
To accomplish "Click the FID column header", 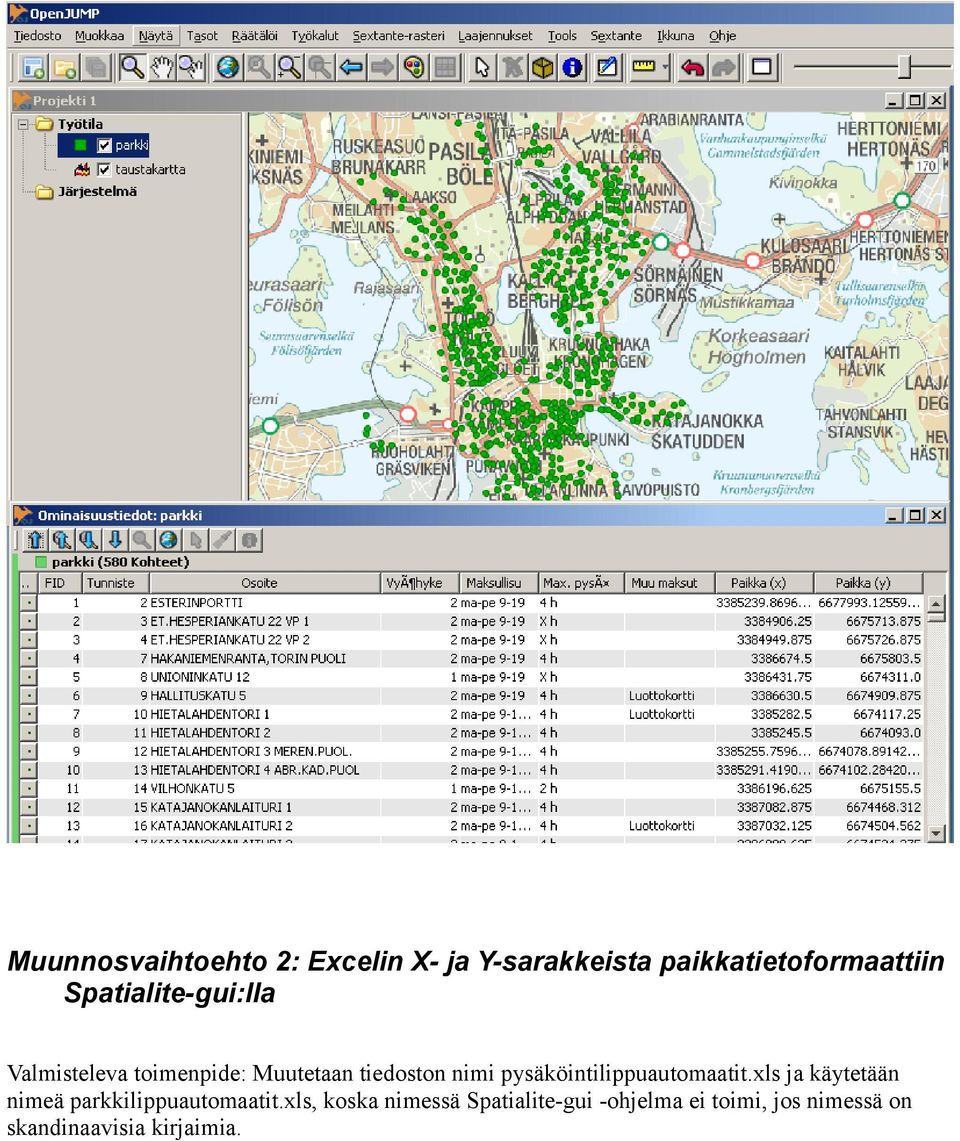I will (x=59, y=583).
